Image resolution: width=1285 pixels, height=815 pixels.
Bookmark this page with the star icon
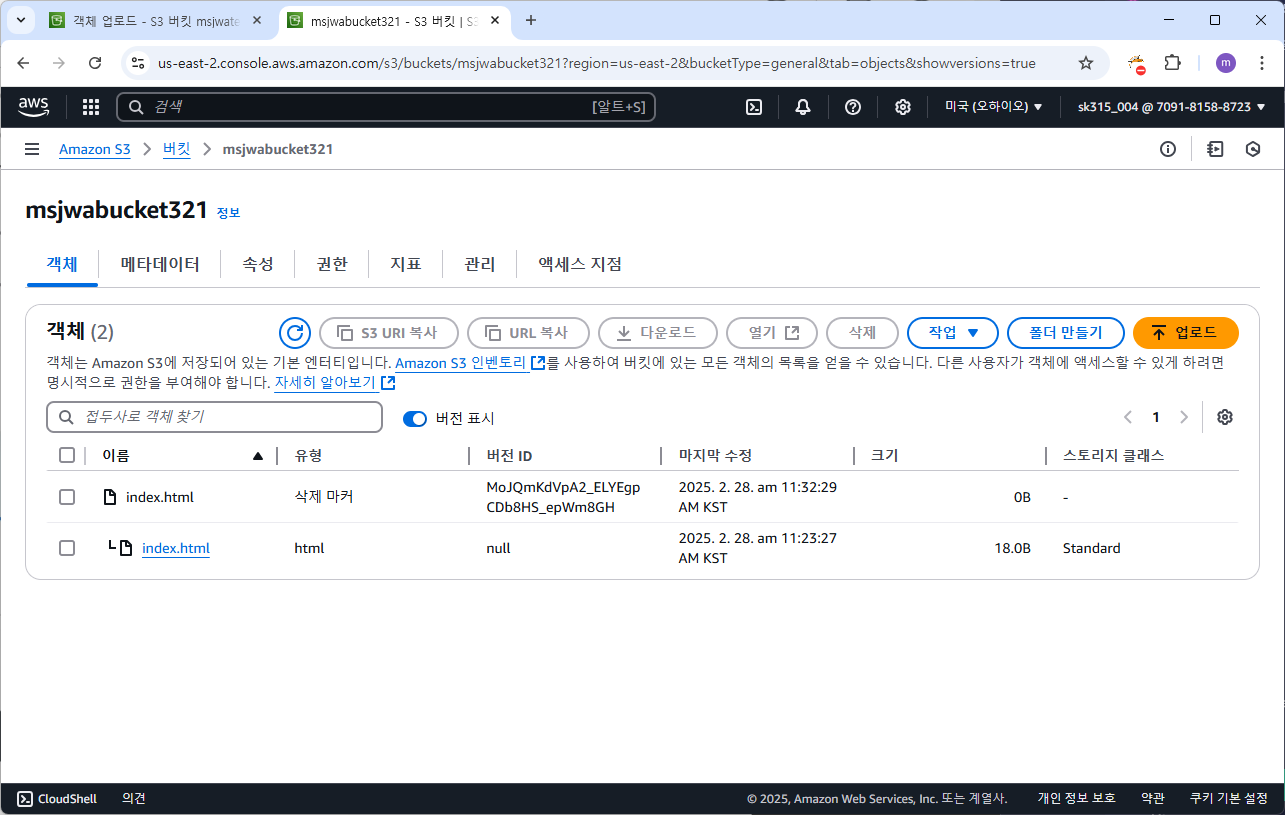pos(1086,63)
